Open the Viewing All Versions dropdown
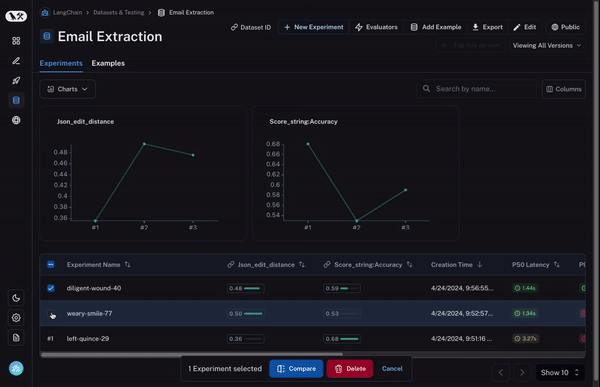 click(x=547, y=46)
